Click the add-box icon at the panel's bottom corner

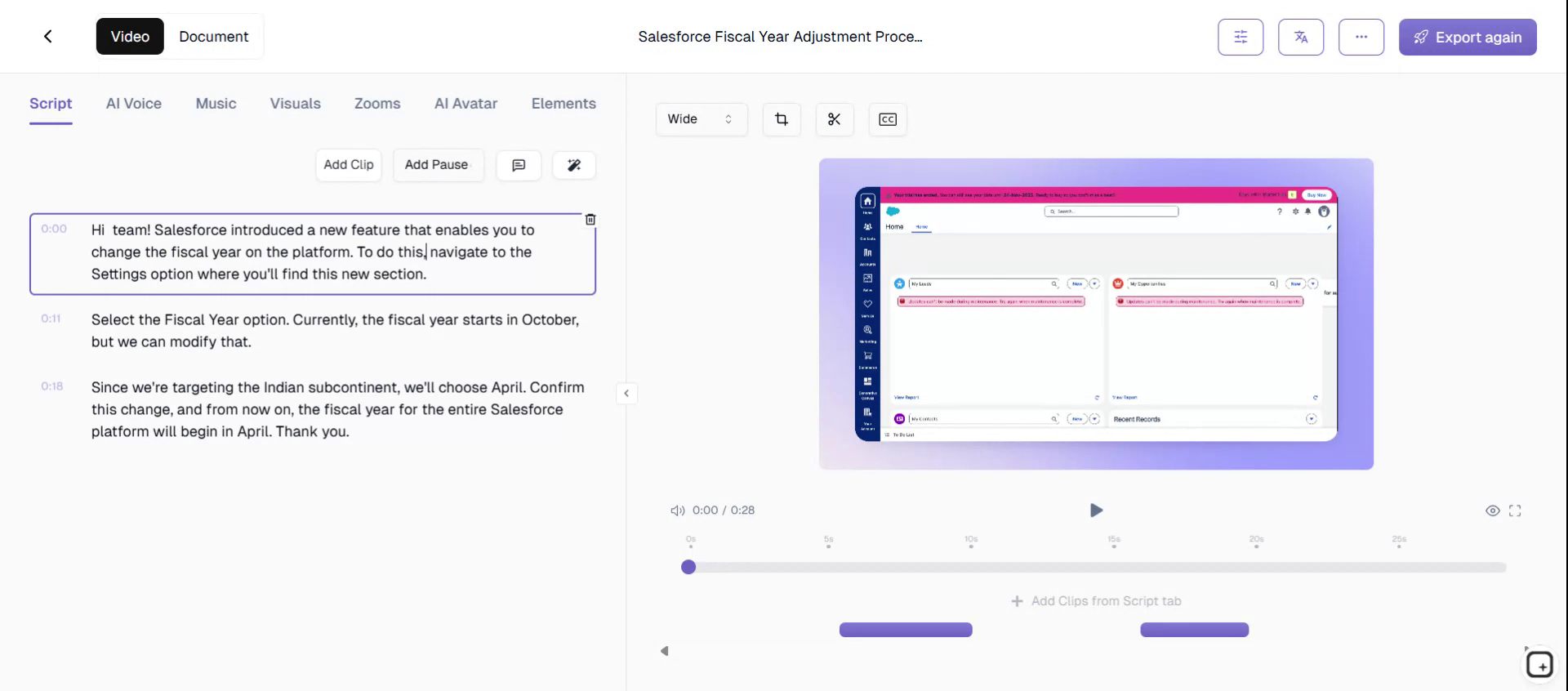coord(1539,665)
